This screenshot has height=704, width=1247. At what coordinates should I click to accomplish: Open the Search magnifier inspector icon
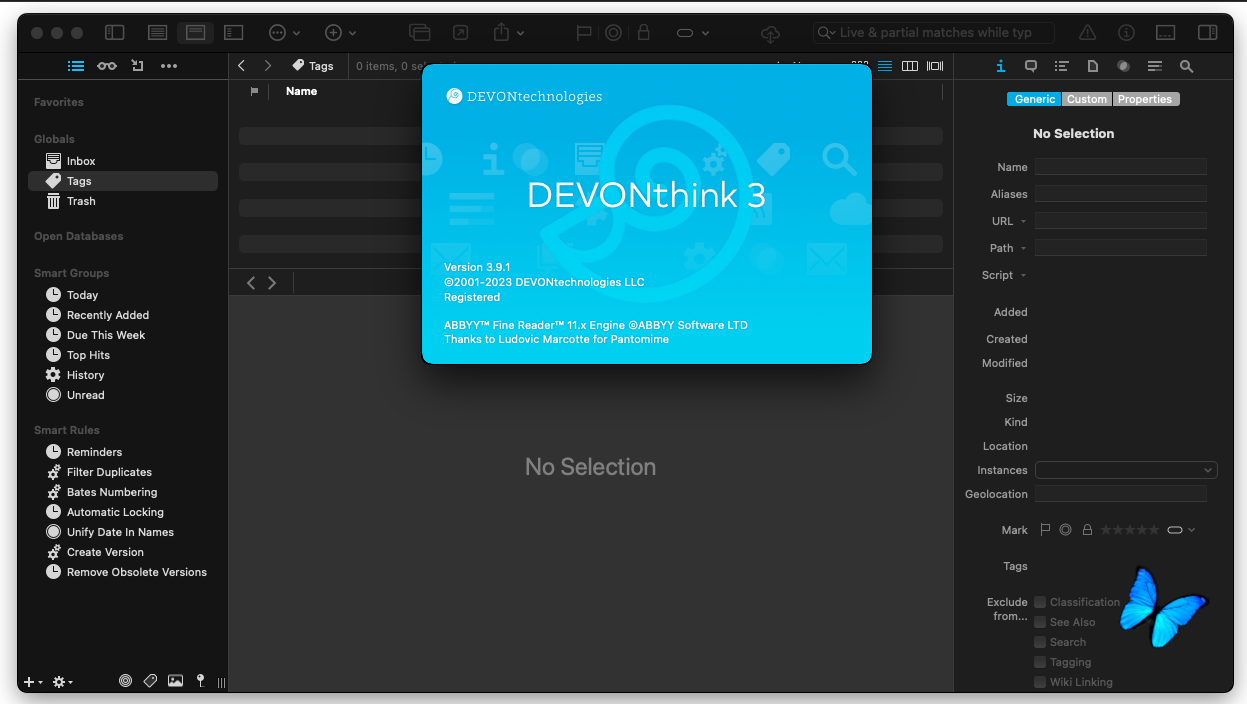pos(1186,66)
